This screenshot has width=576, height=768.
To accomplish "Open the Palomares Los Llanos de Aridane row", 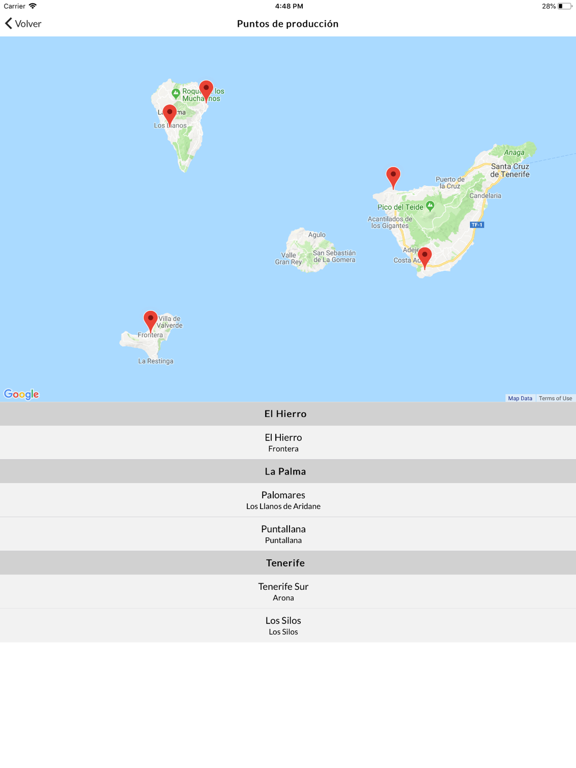I will [288, 500].
